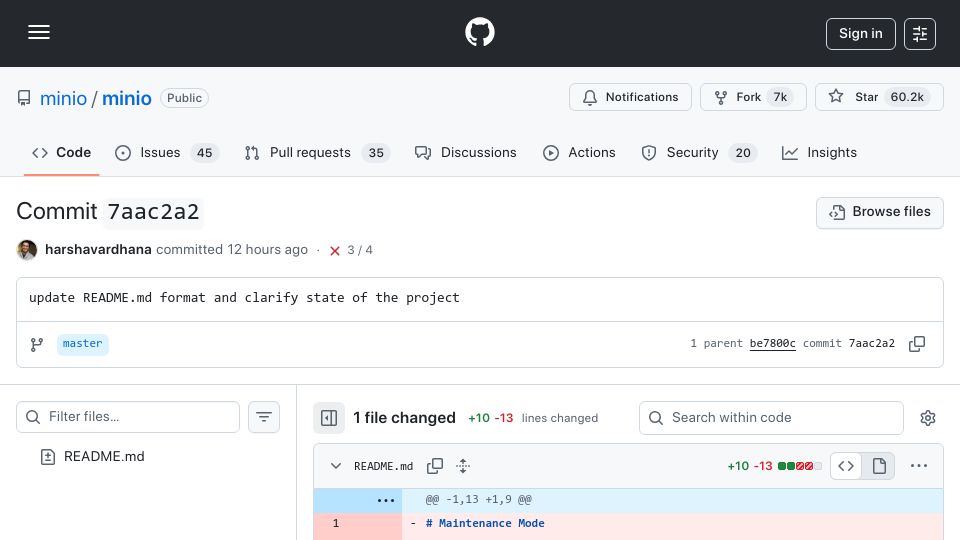The height and width of the screenshot is (540, 960).
Task: Open appearance settings sliders icon
Action: point(920,34)
